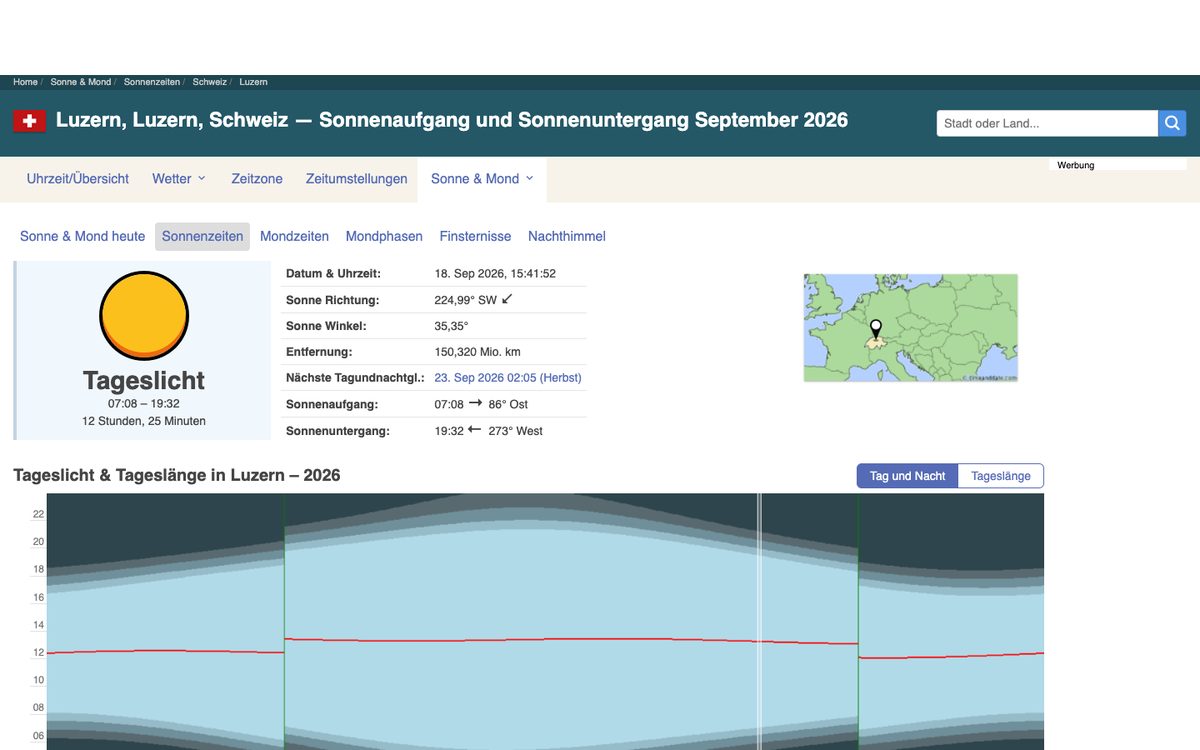Open Sonne & Mond breadcrumb link

tap(80, 82)
